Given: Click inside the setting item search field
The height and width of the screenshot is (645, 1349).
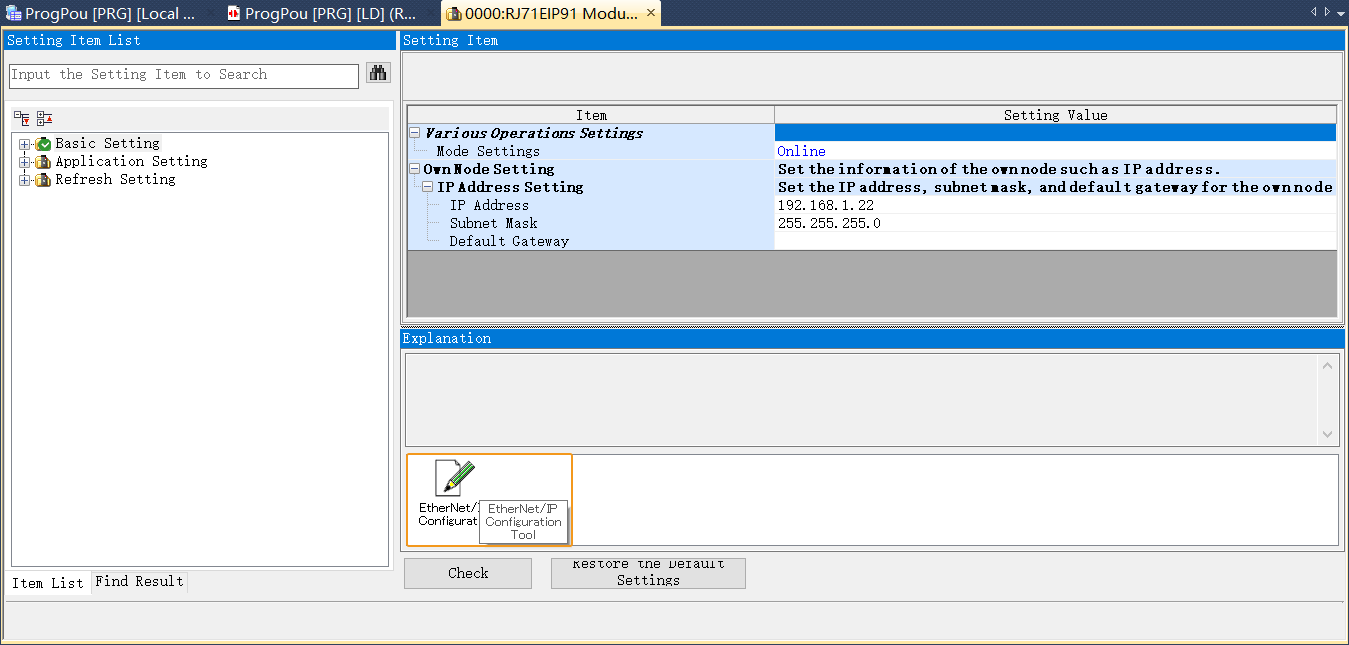Looking at the screenshot, I should (180, 75).
